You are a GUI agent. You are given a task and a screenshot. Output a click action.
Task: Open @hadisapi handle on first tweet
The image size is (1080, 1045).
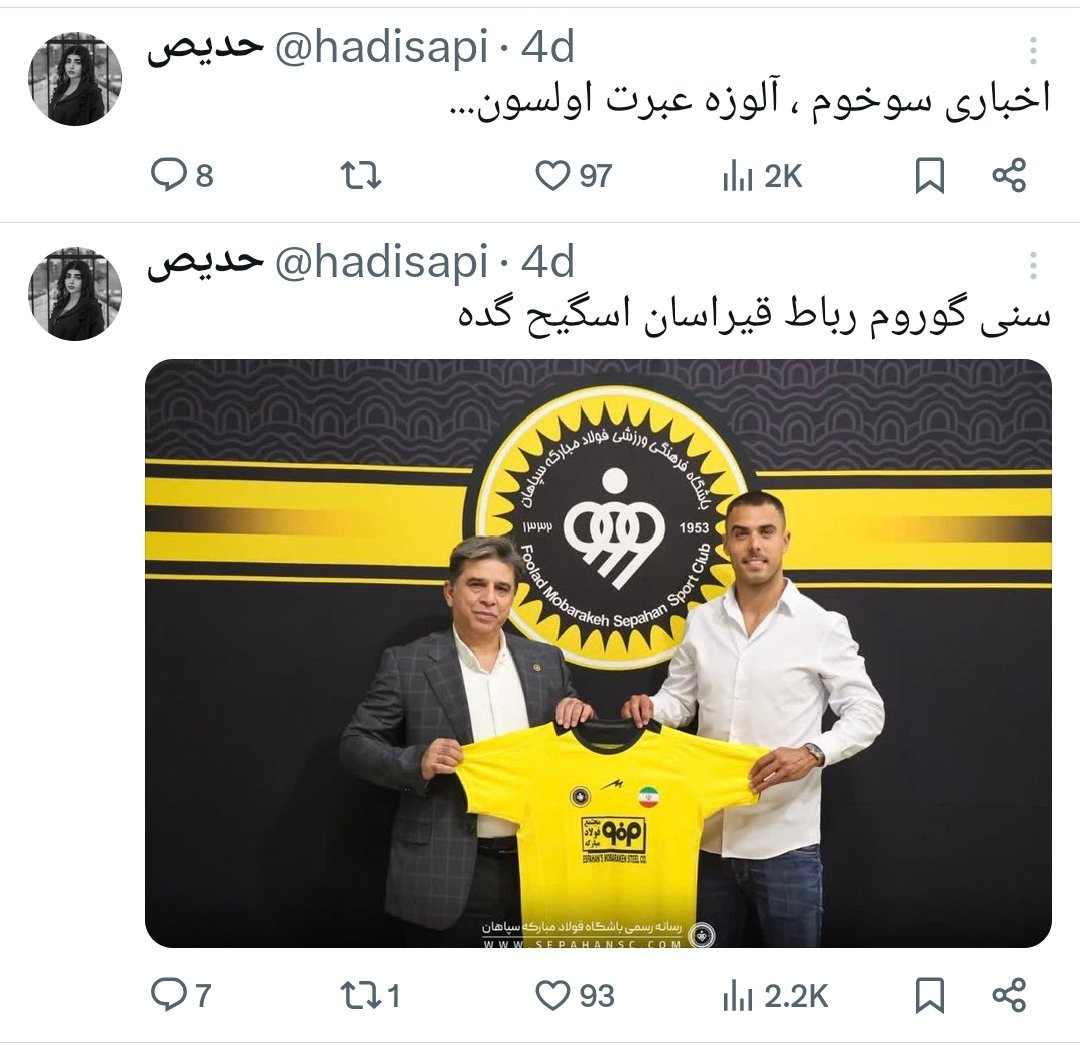coord(382,49)
